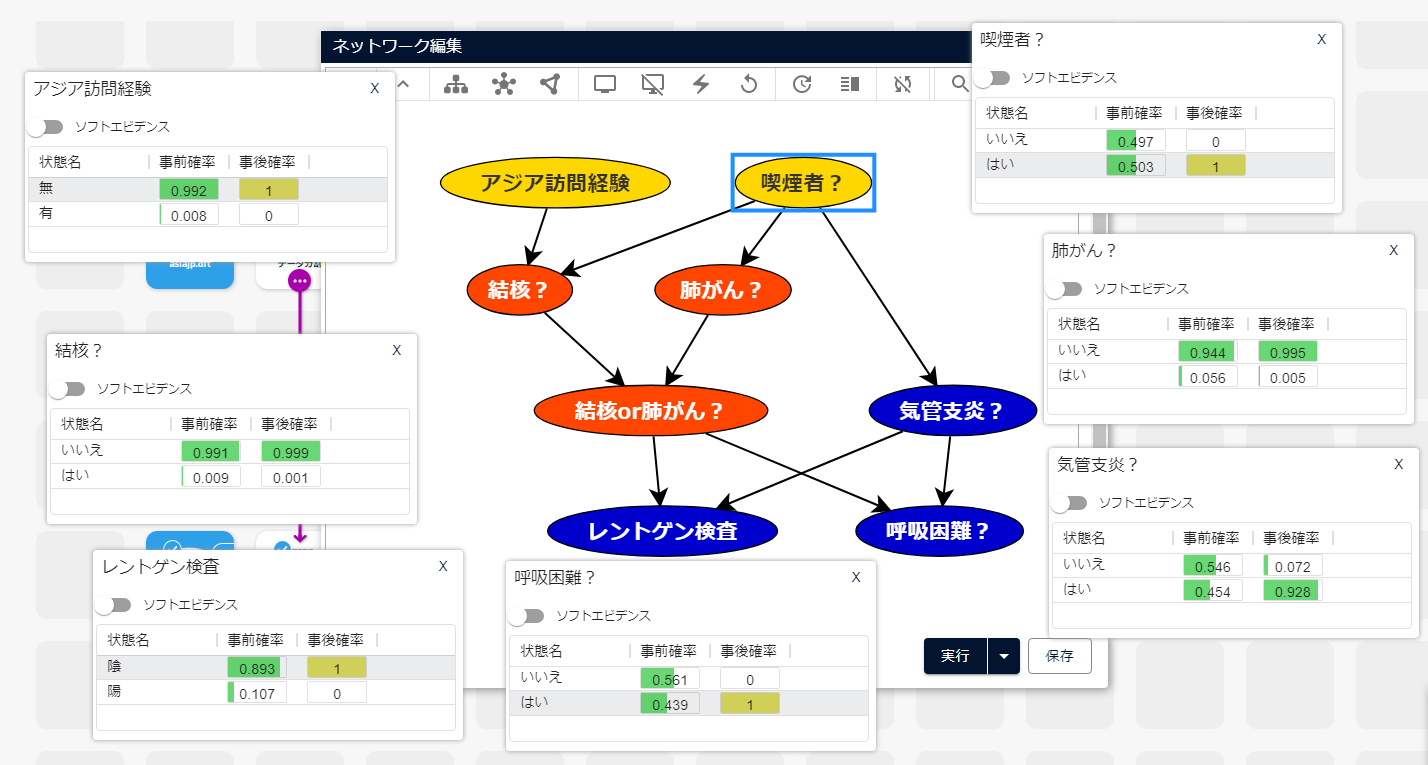The height and width of the screenshot is (765, 1428).
Task: Close the 結核？ panel
Action: tap(397, 350)
